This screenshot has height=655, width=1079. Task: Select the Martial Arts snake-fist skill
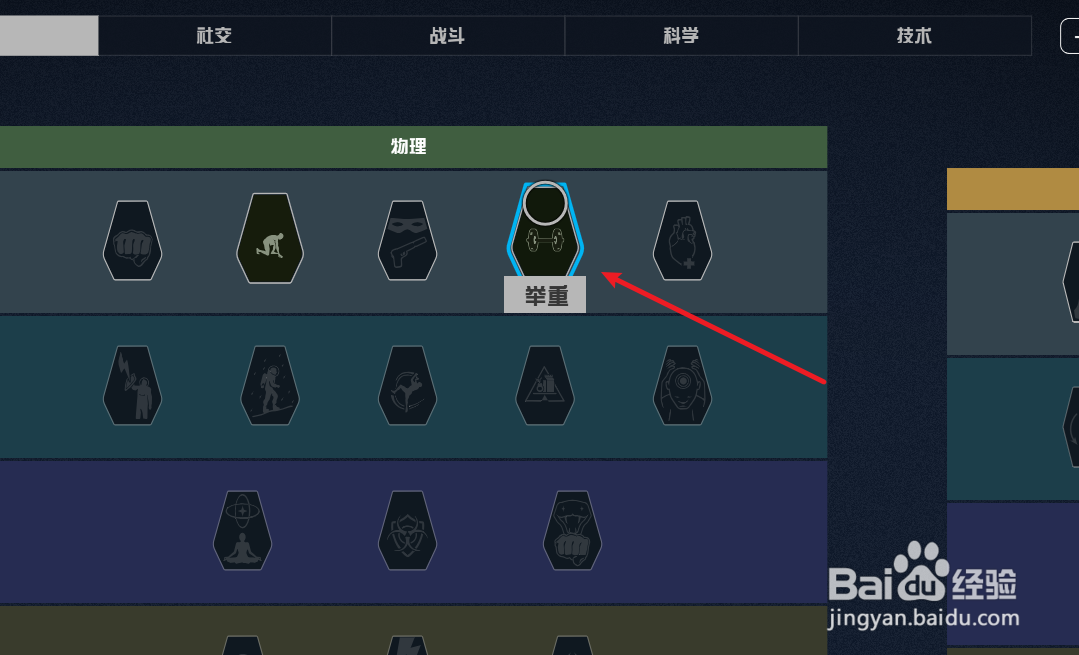[x=573, y=530]
